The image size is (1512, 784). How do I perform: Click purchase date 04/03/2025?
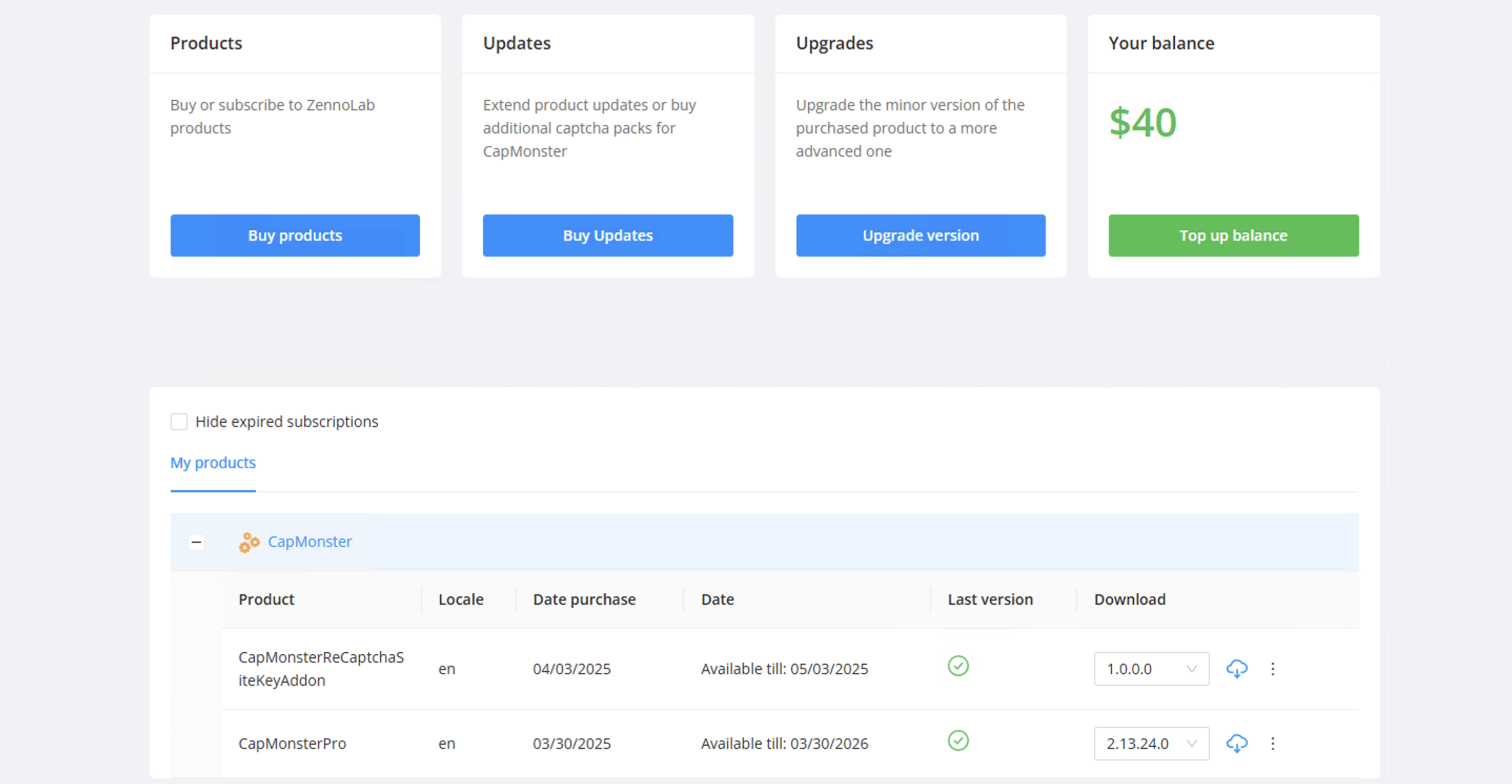tap(572, 668)
